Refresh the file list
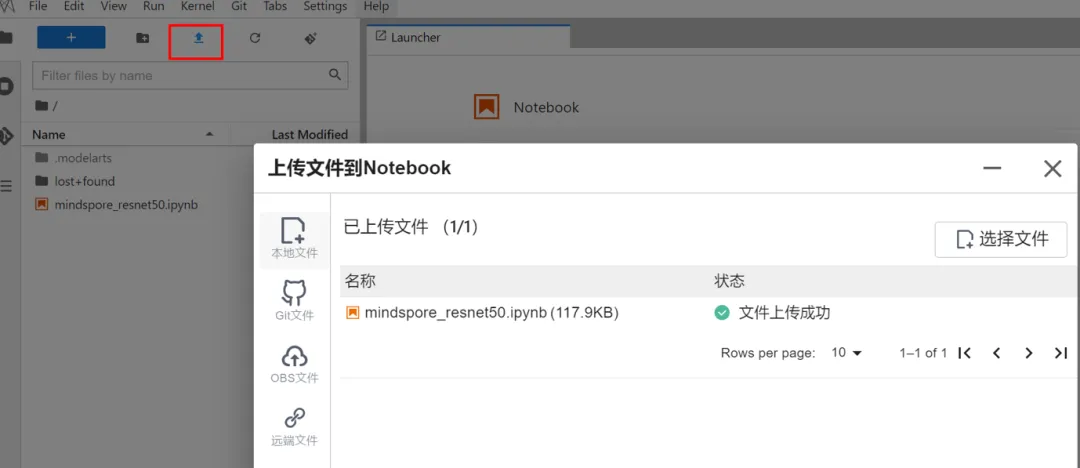This screenshot has width=1080, height=468. tap(255, 38)
